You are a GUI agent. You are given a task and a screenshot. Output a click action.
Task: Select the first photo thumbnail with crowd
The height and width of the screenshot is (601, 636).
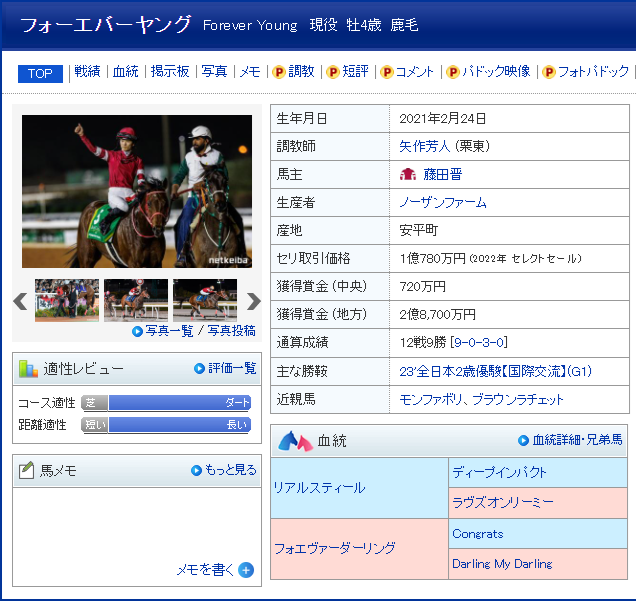coord(67,300)
